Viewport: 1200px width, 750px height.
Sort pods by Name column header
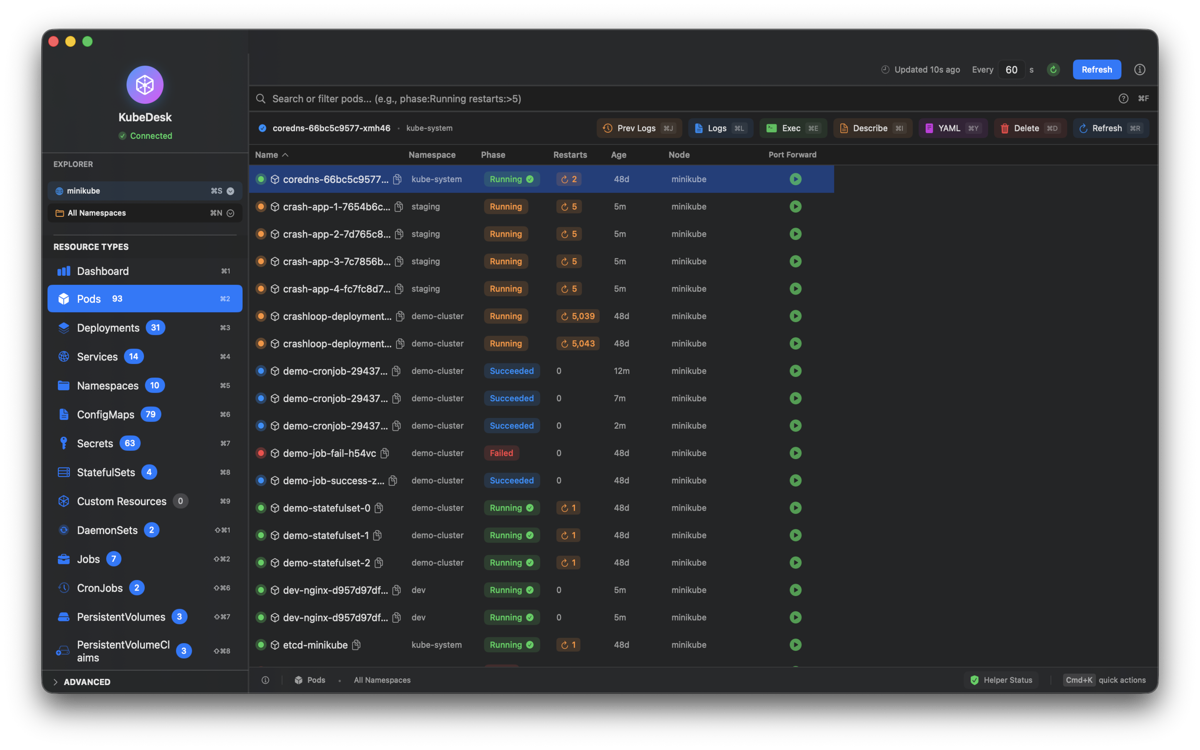[271, 155]
